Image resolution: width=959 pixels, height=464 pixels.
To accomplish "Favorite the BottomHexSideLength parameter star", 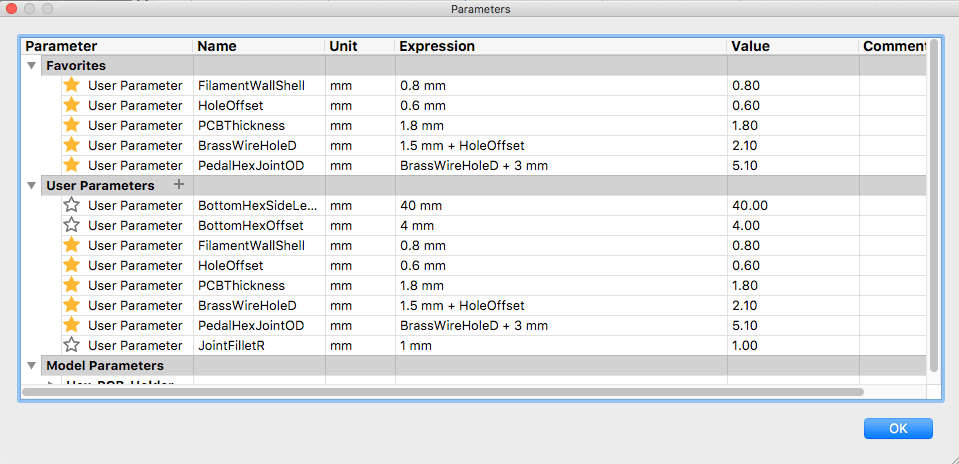I will [x=72, y=205].
